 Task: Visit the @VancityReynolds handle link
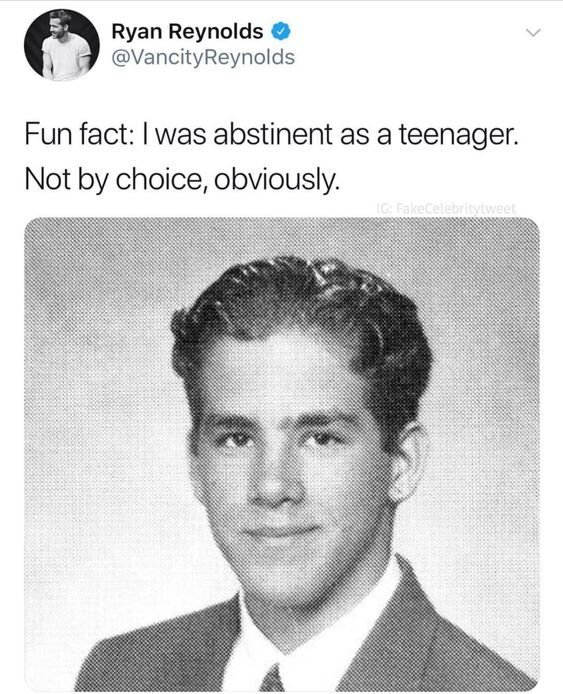pyautogui.click(x=203, y=58)
